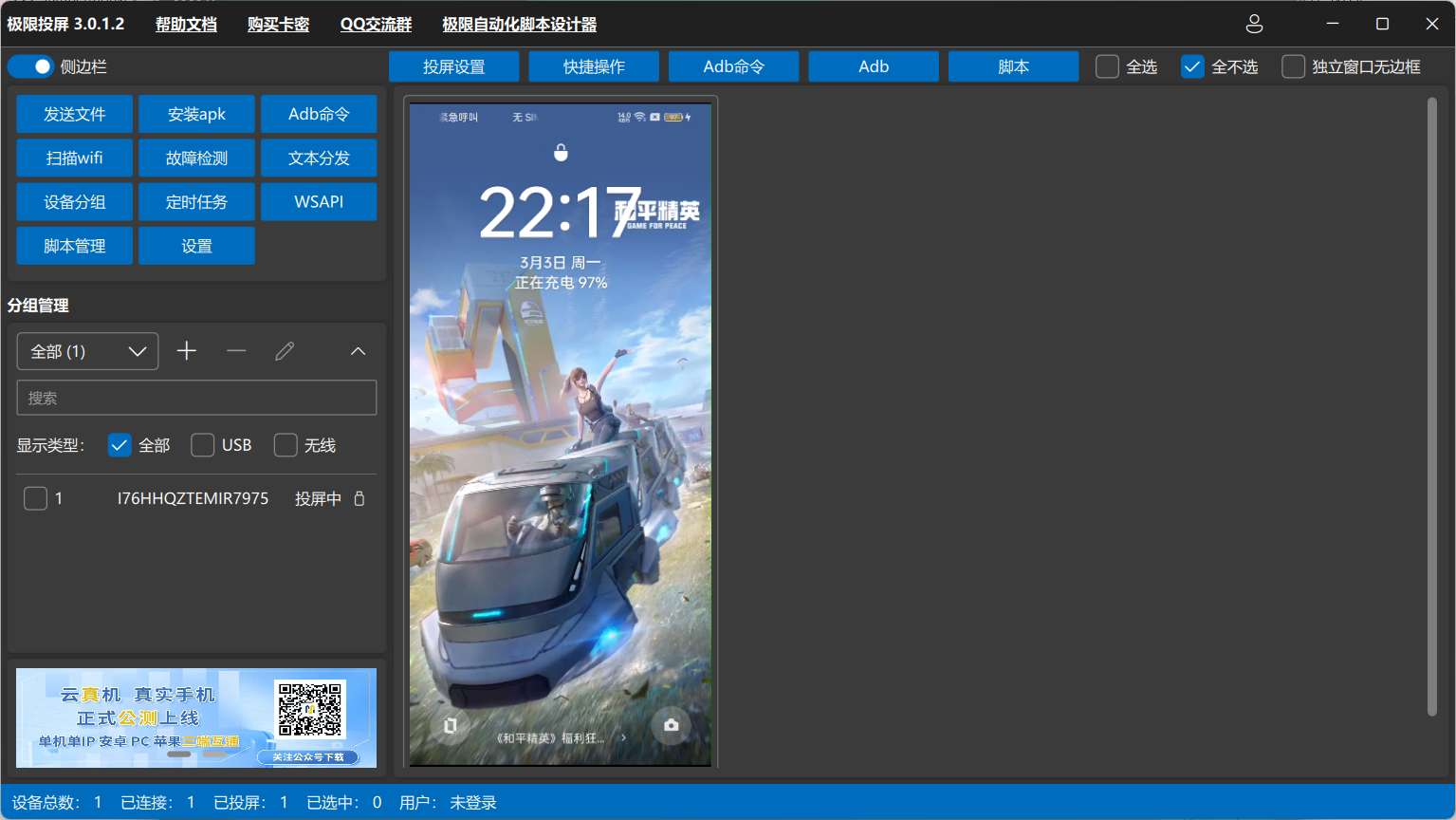The width and height of the screenshot is (1456, 820).
Task: Select device serial I76HHQZTEMIR7975
Action: pos(193,498)
